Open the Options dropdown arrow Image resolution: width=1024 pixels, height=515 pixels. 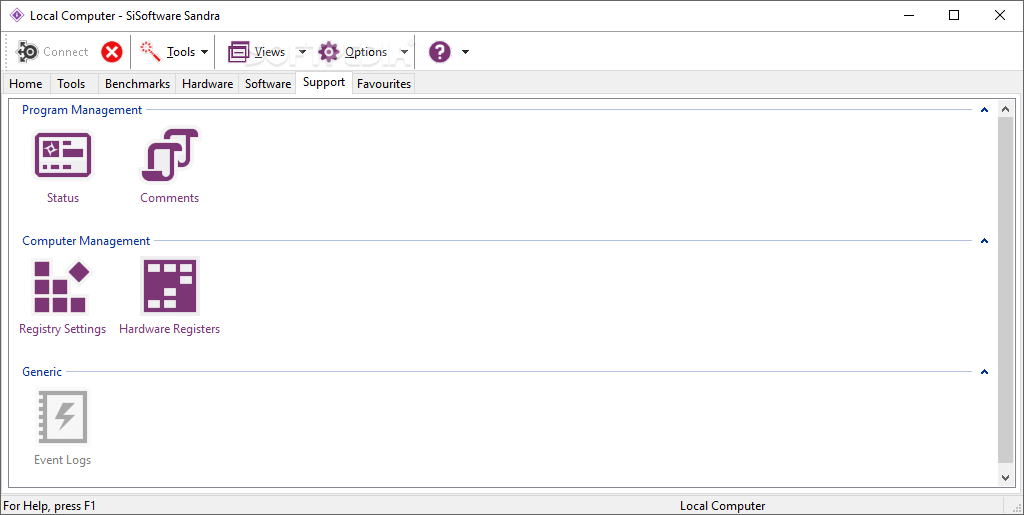(404, 52)
